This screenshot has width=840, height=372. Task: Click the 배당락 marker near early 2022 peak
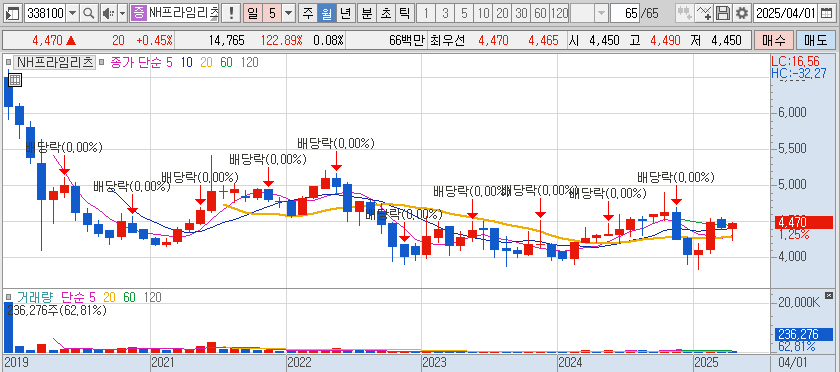click(x=336, y=144)
